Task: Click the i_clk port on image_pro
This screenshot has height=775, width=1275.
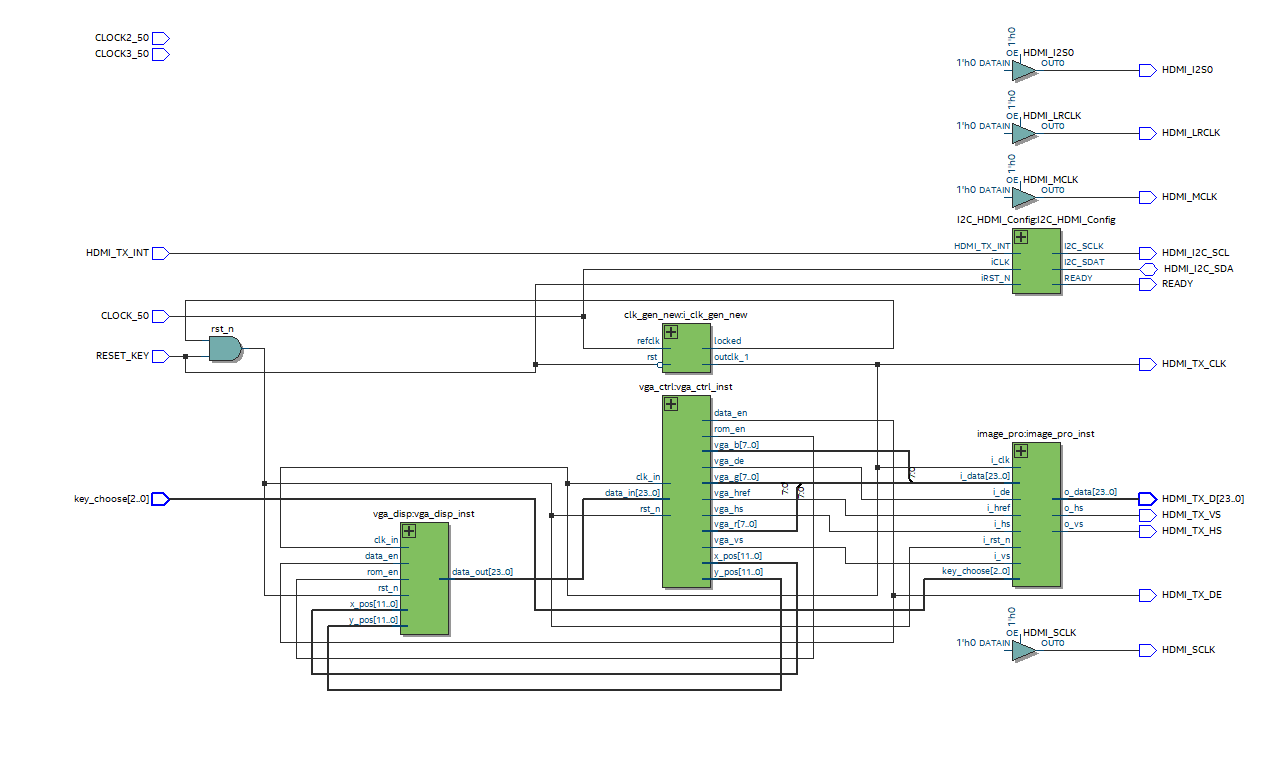Action: (1000, 460)
